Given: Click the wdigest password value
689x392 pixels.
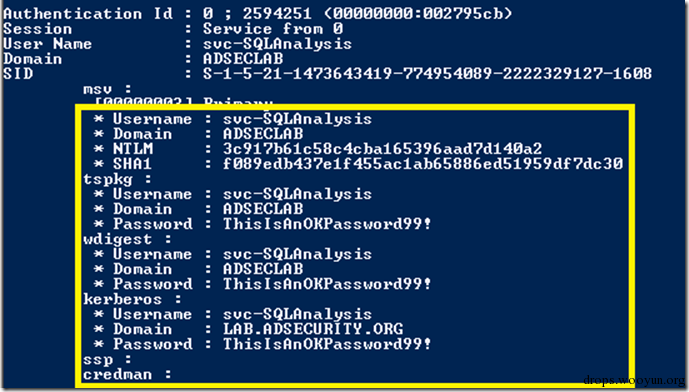Looking at the screenshot, I should [327, 283].
